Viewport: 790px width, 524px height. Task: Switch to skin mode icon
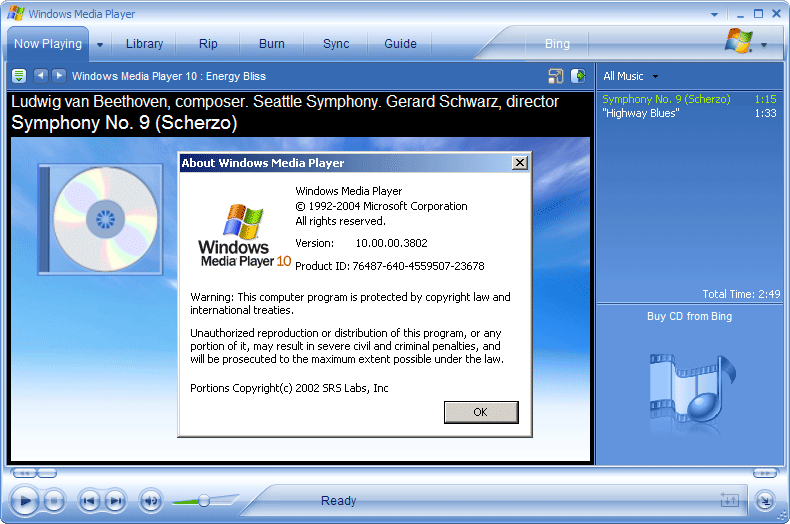click(765, 500)
